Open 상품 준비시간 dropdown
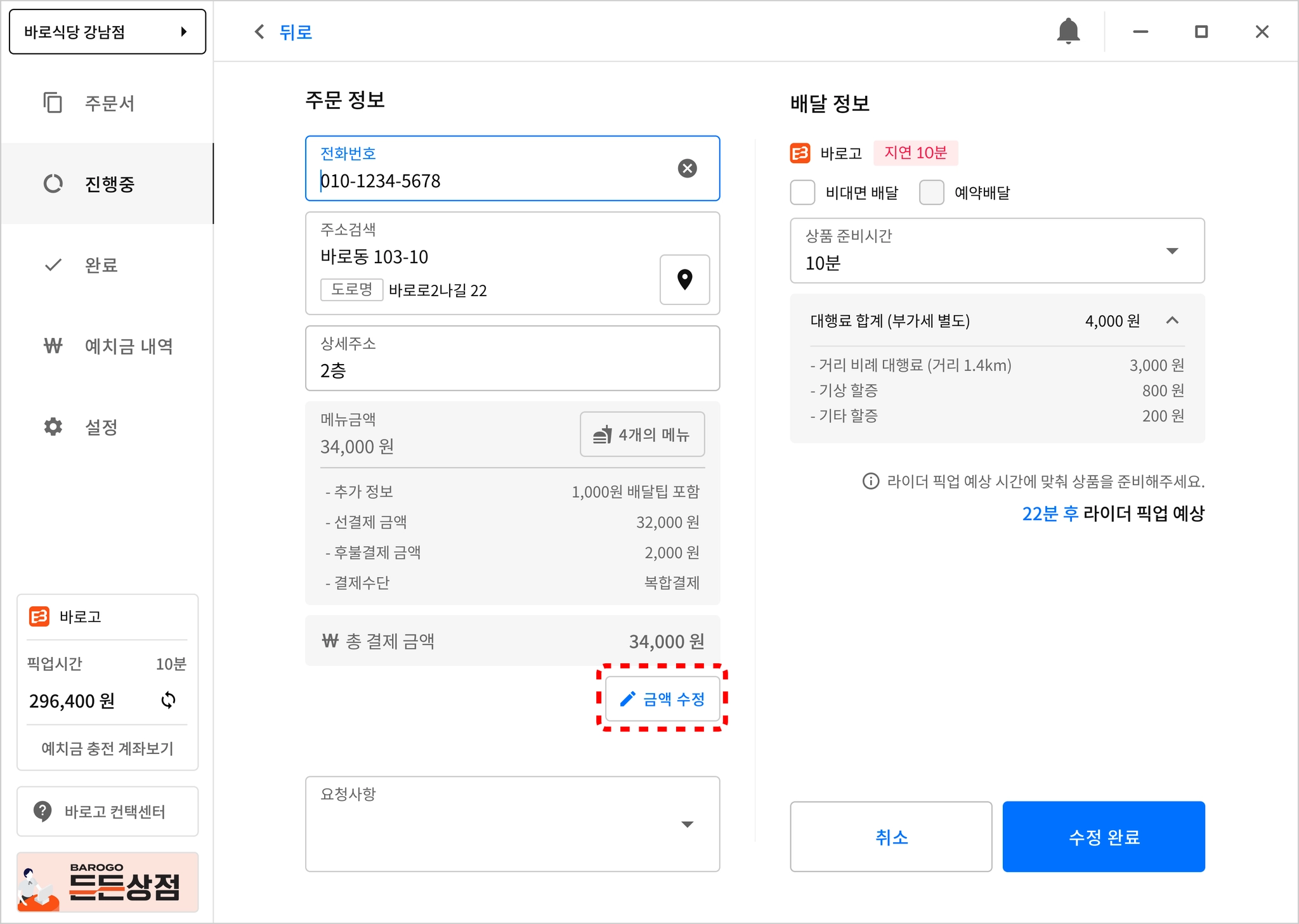 (996, 251)
